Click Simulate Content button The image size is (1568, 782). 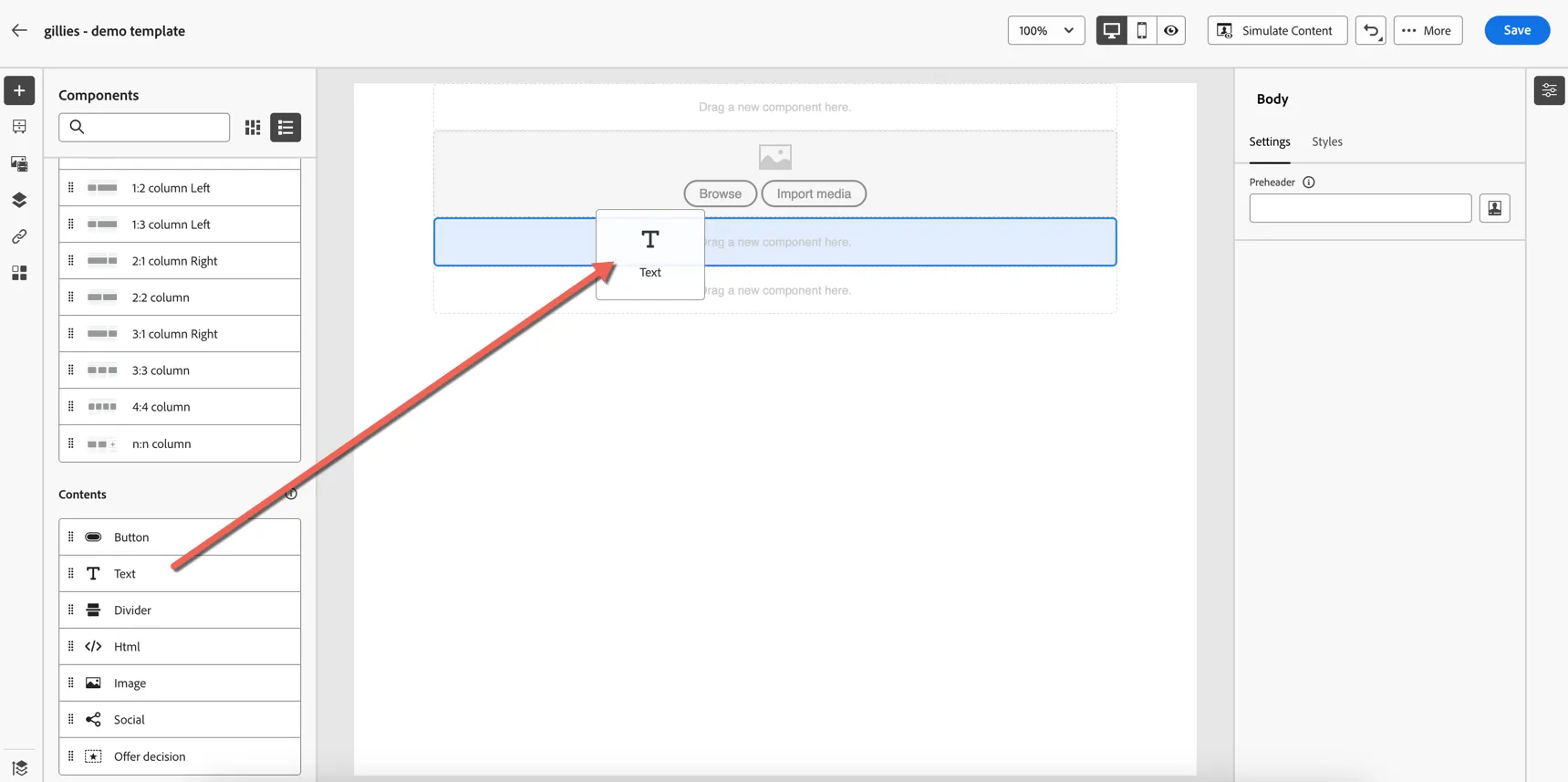1277,30
